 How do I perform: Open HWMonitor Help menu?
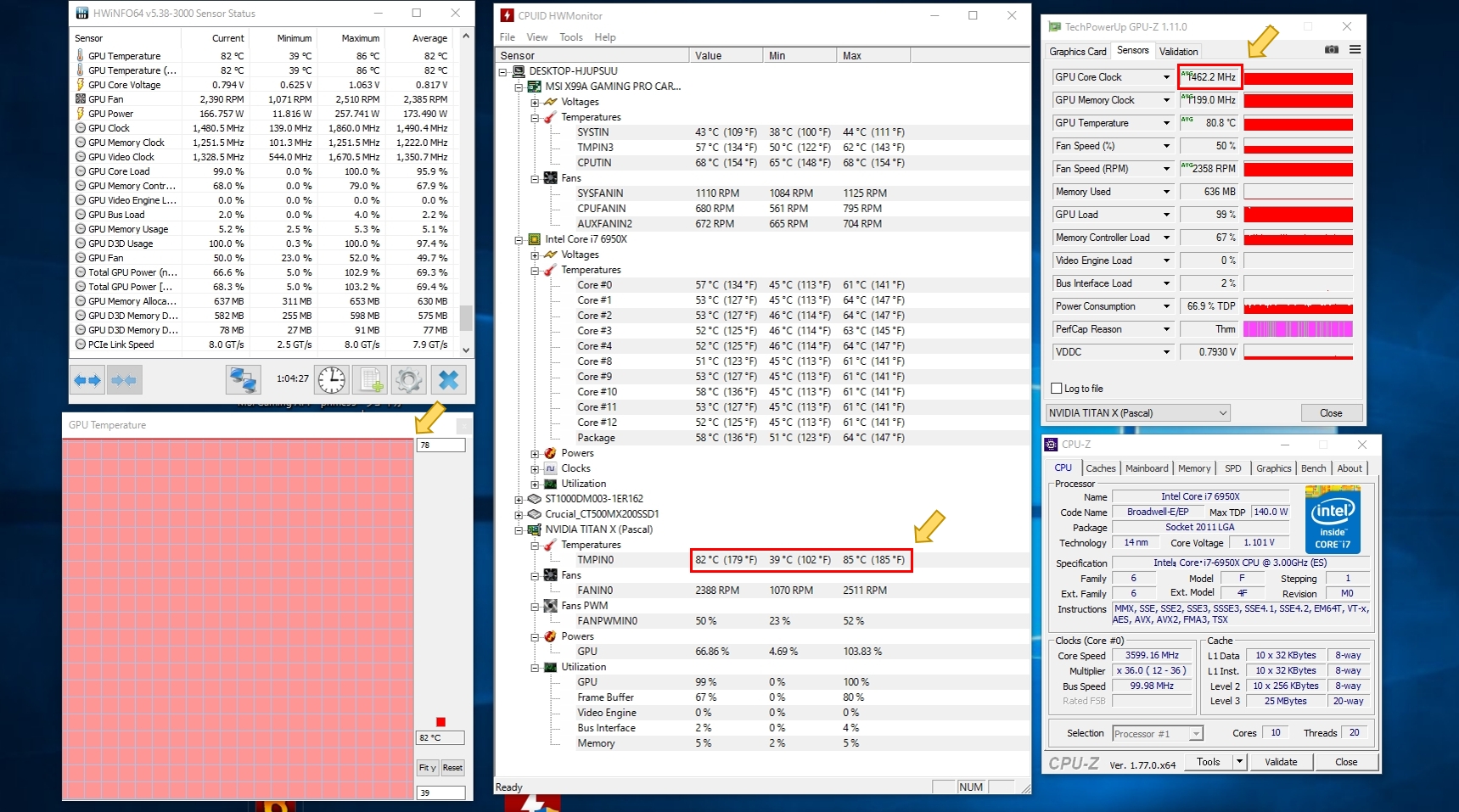[605, 37]
